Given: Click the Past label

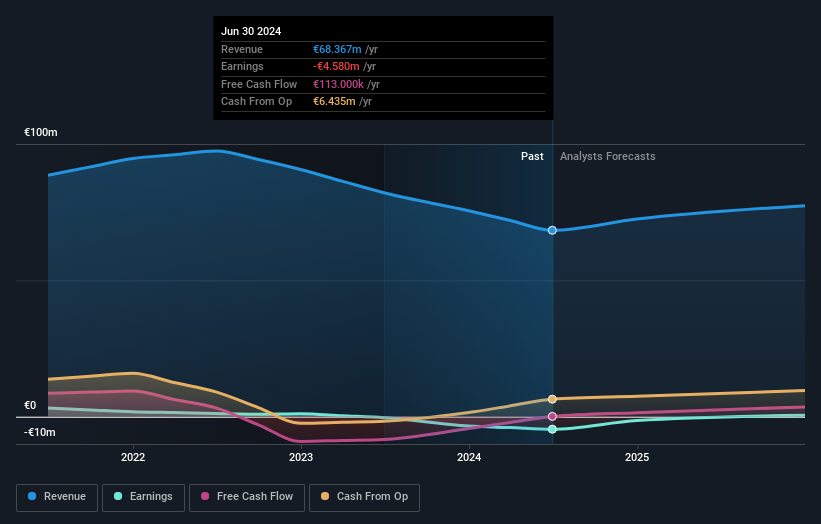Looking at the screenshot, I should click(532, 156).
